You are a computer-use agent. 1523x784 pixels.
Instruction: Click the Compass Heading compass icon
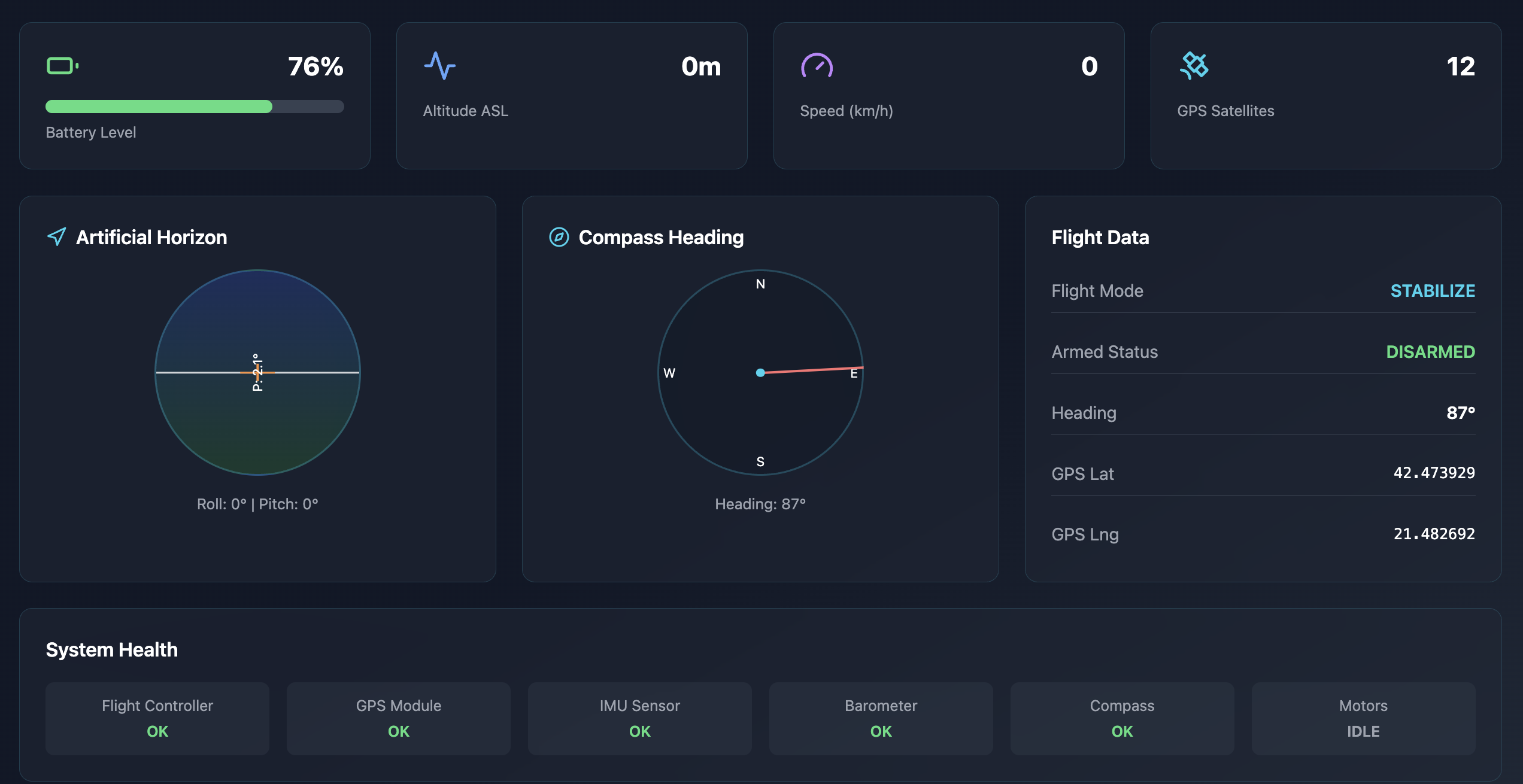coord(559,237)
